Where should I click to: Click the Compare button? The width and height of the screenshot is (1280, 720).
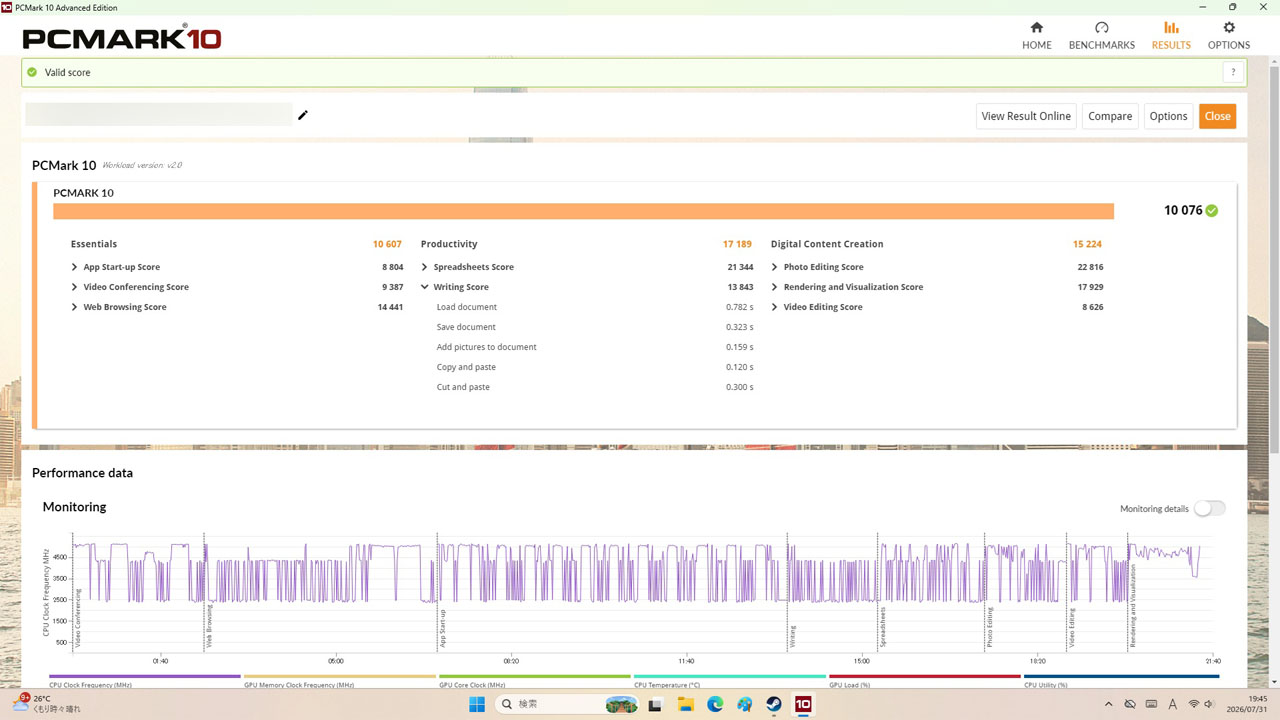click(x=1110, y=116)
